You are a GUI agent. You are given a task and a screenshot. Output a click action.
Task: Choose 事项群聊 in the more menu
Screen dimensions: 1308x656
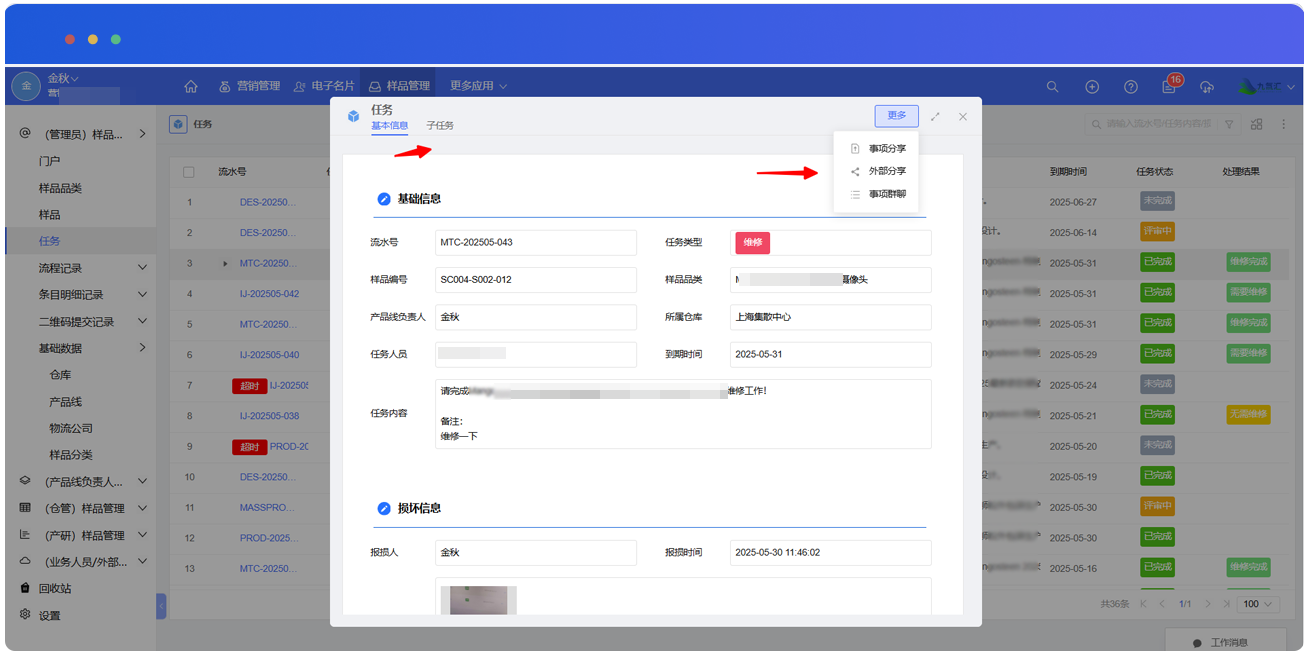pos(886,194)
